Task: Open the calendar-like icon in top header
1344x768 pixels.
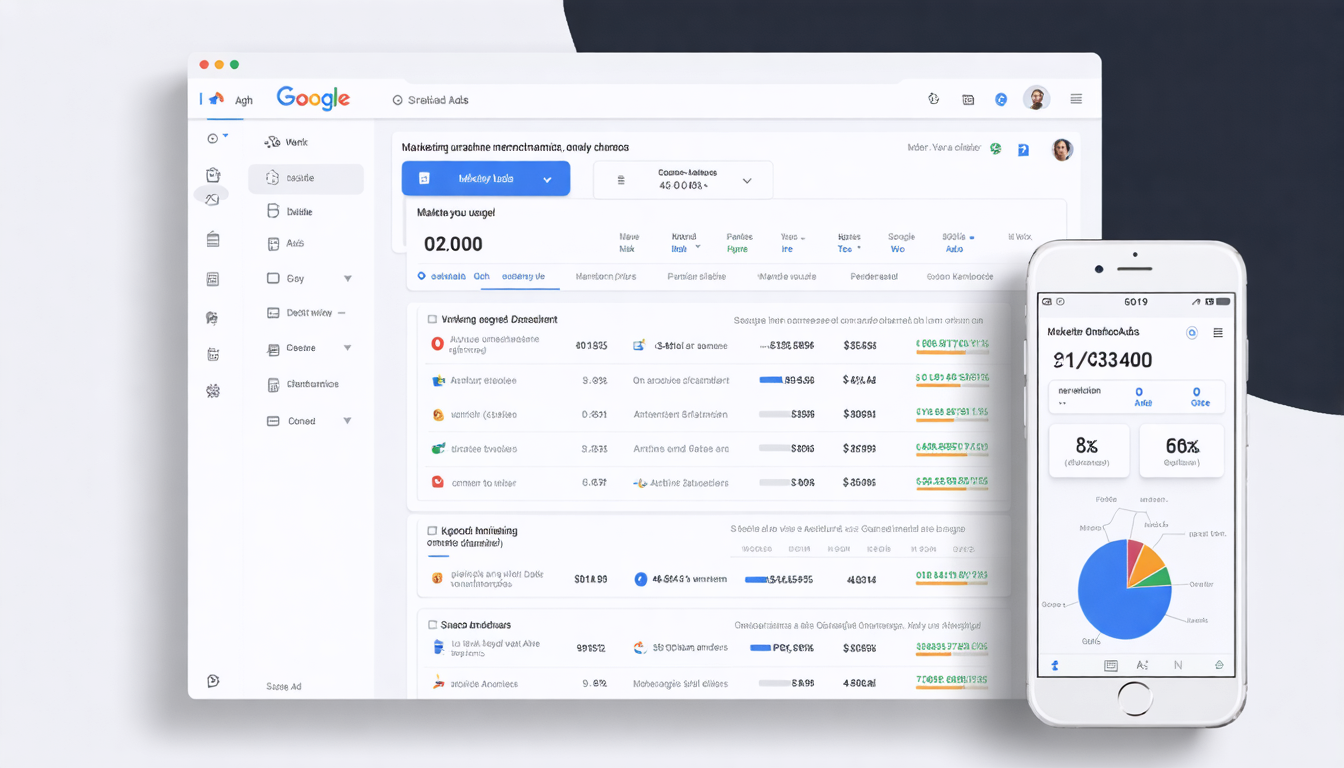Action: [x=968, y=99]
